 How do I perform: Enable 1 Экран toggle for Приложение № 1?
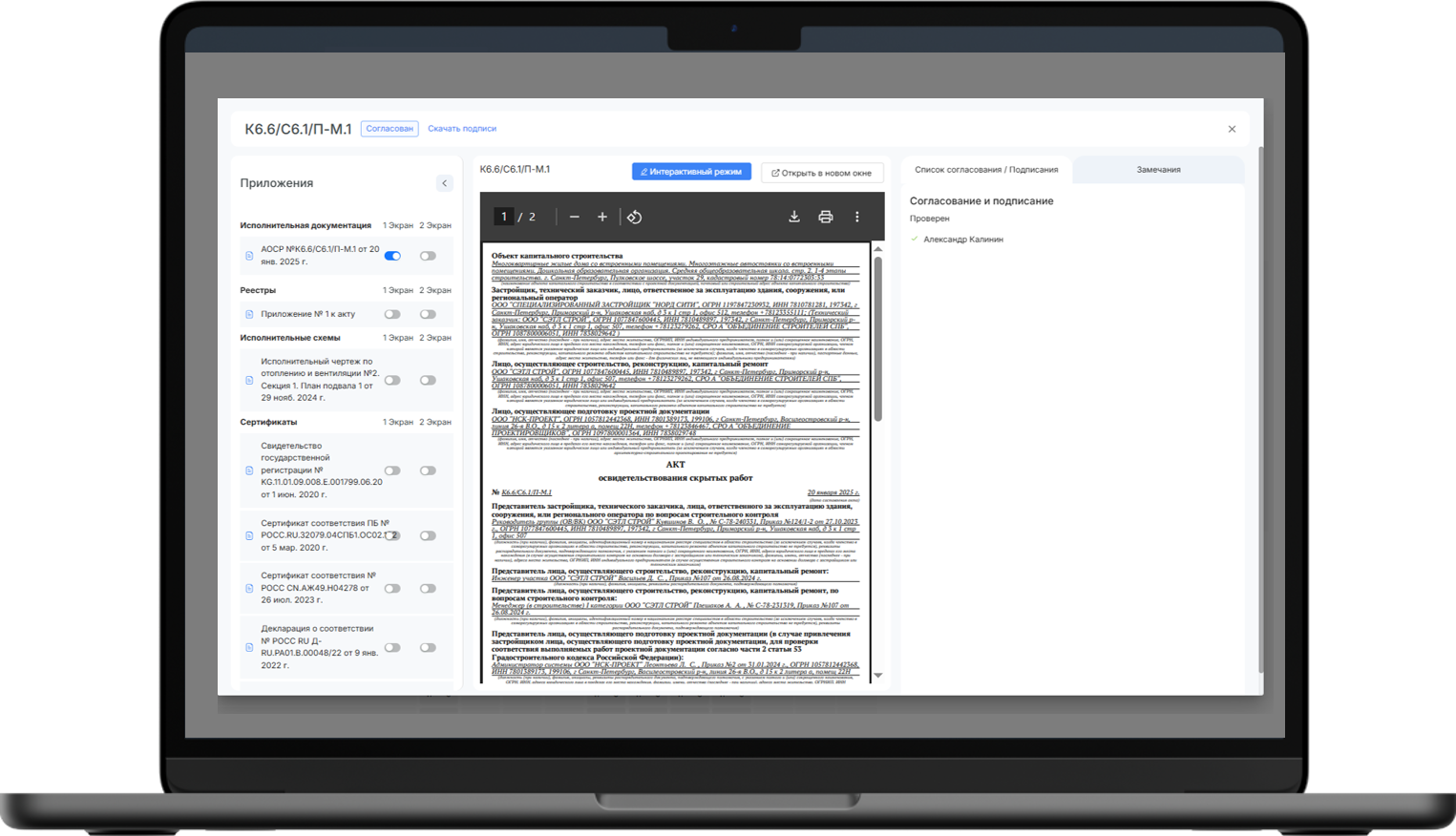392,314
